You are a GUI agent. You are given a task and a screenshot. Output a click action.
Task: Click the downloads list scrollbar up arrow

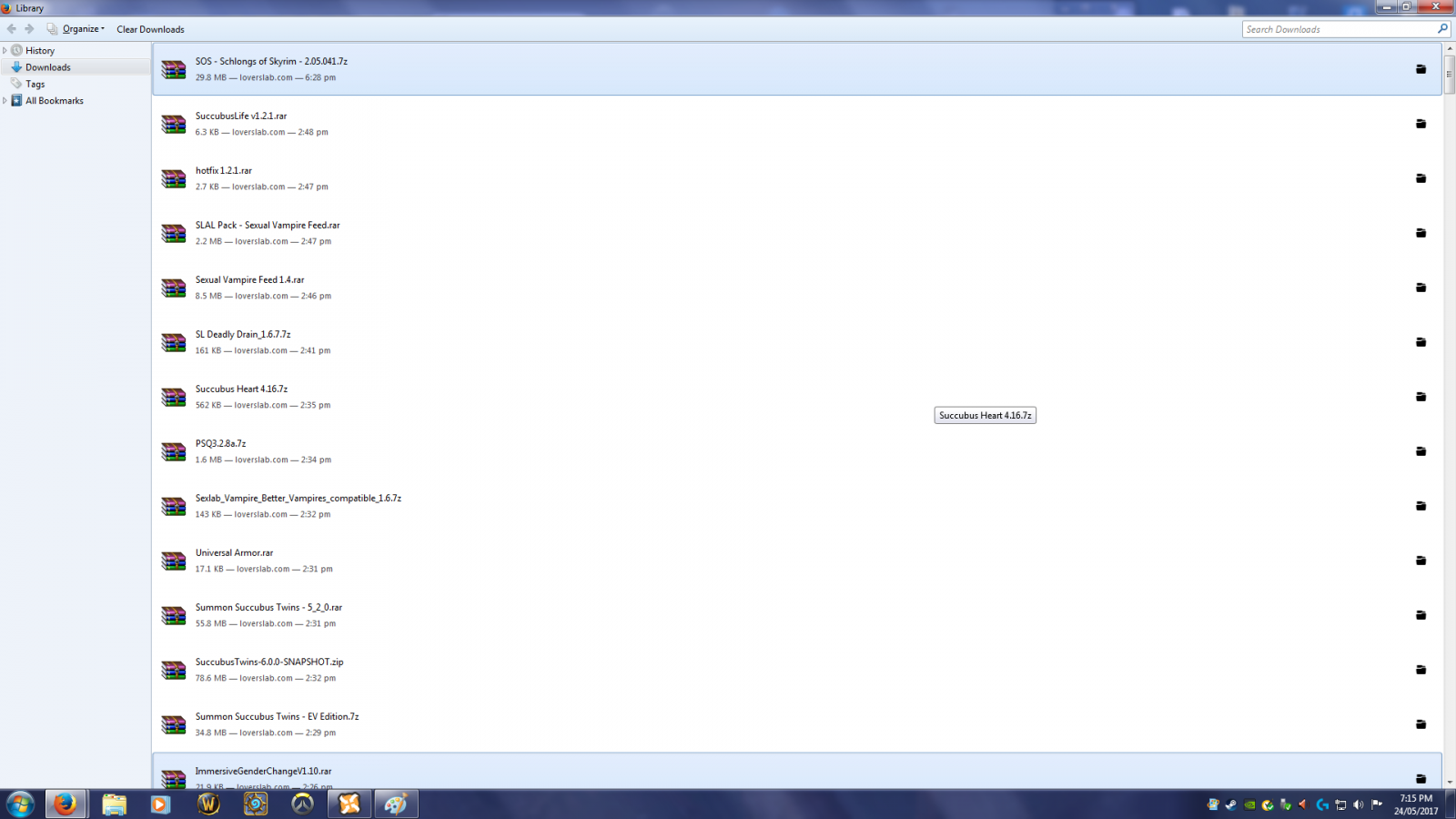tap(1450, 47)
